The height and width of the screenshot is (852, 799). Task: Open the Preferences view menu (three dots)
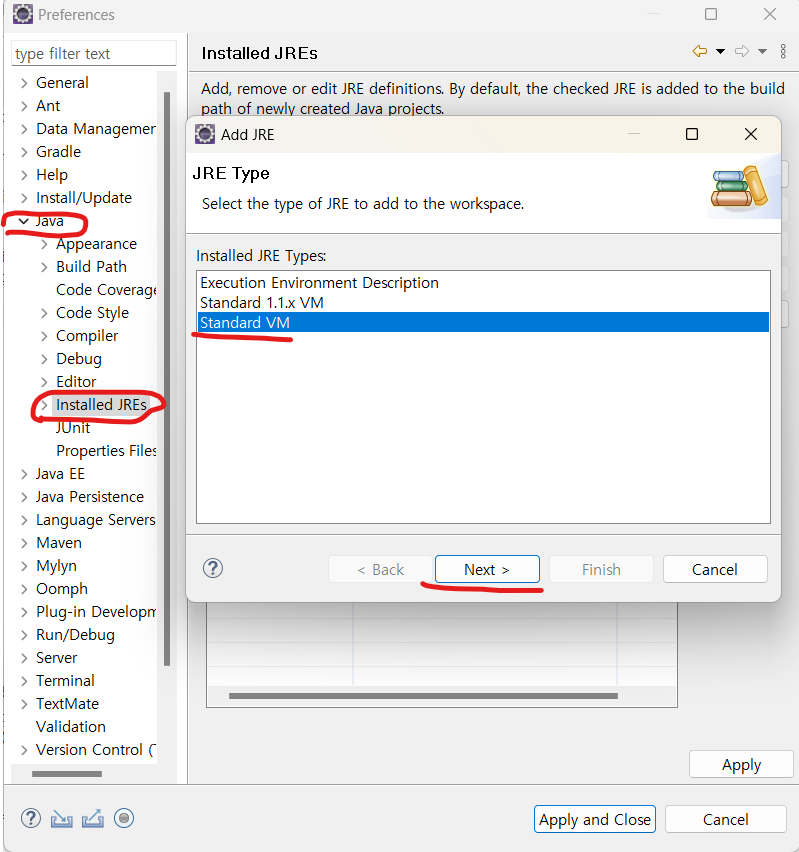pos(783,52)
